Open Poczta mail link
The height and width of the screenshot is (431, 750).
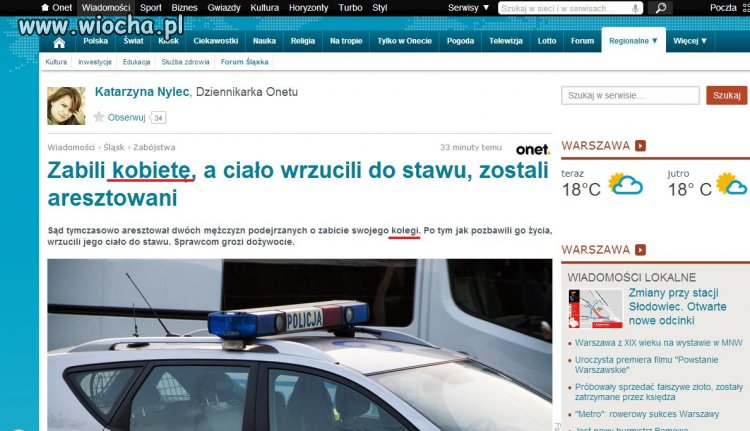[723, 8]
